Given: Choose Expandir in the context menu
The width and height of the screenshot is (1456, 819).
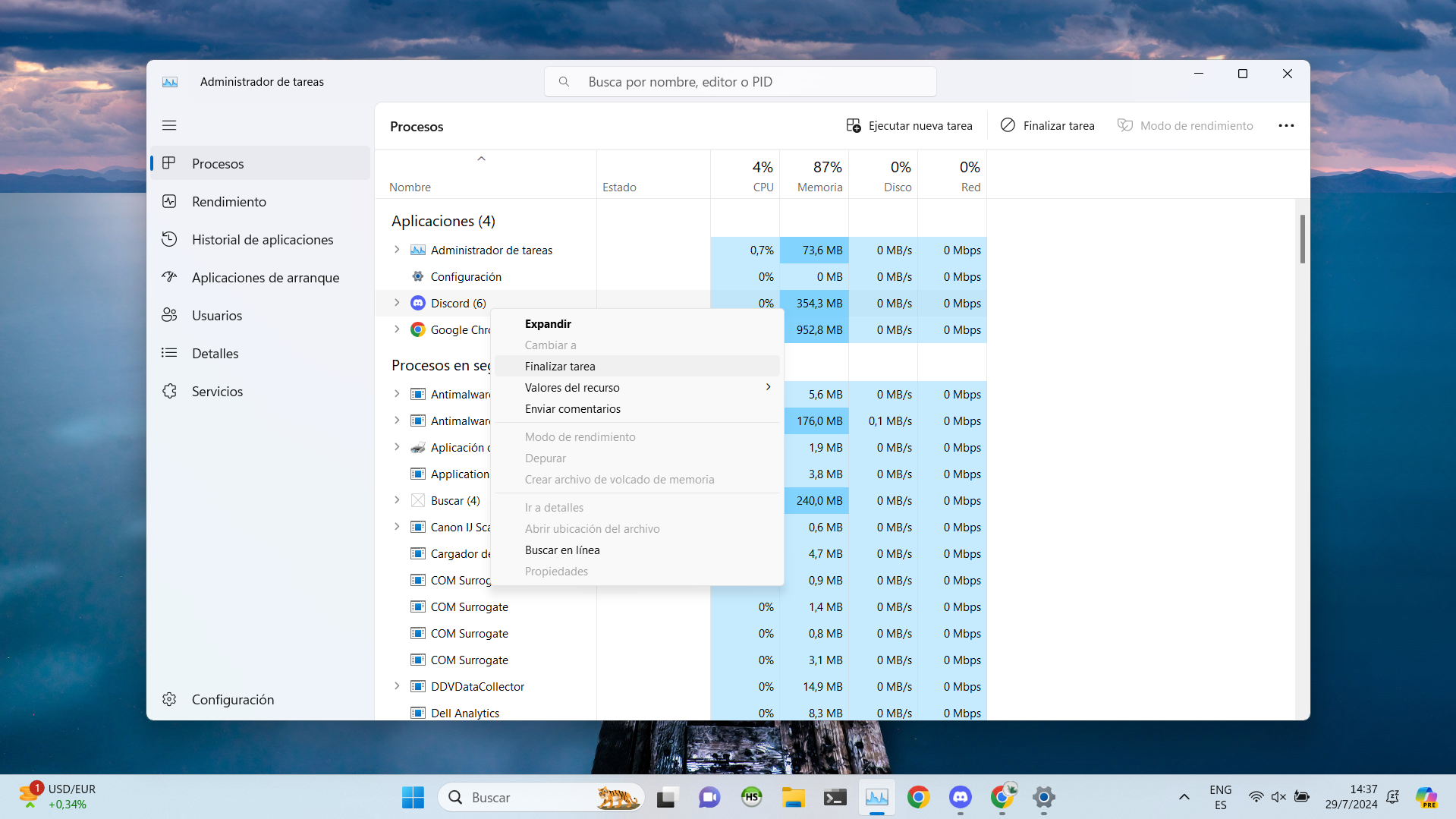Looking at the screenshot, I should [x=637, y=323].
